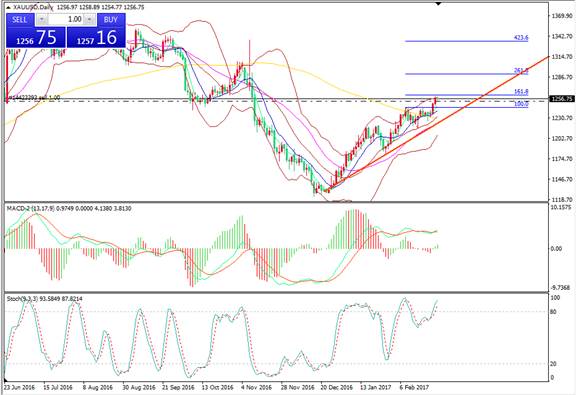Click MACD zero level 0.00
This screenshot has height=395, width=576.
pos(557,249)
